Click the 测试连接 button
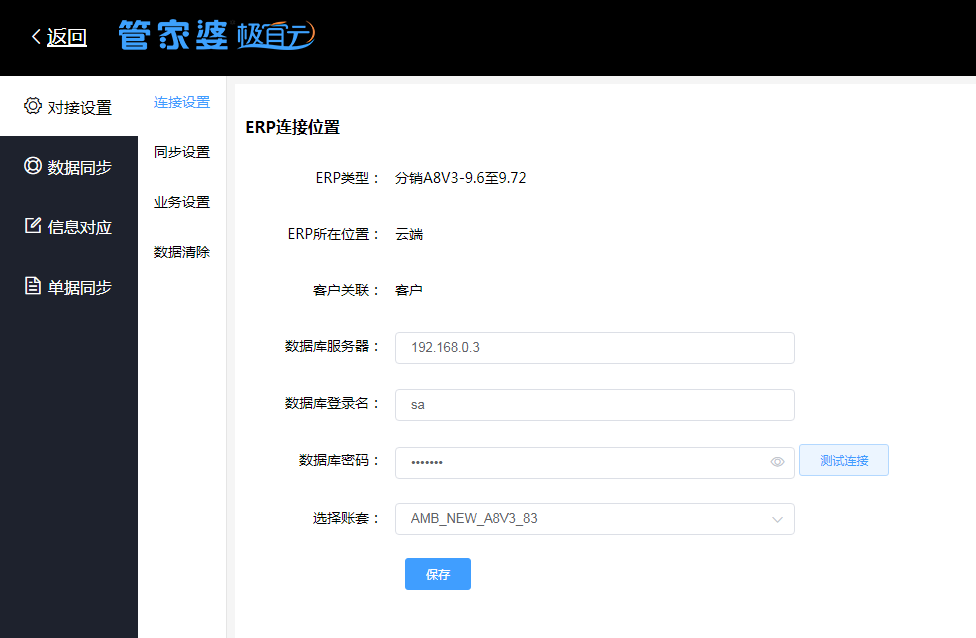This screenshot has width=976, height=638. [843, 461]
